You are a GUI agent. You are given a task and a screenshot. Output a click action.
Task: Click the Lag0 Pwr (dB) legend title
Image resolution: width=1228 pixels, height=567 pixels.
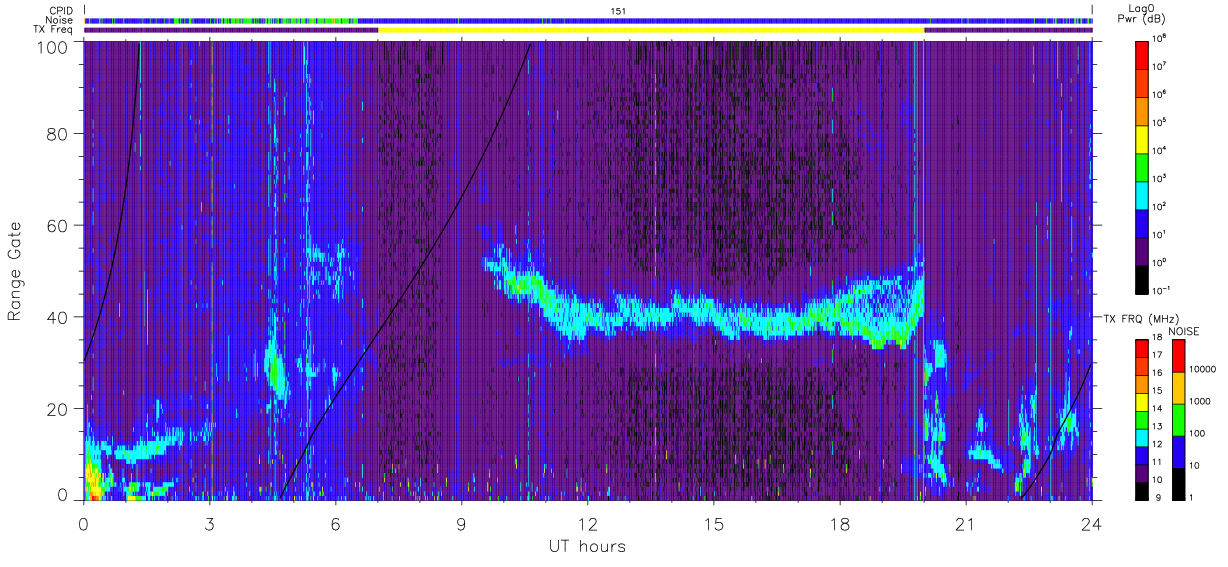pos(1141,14)
